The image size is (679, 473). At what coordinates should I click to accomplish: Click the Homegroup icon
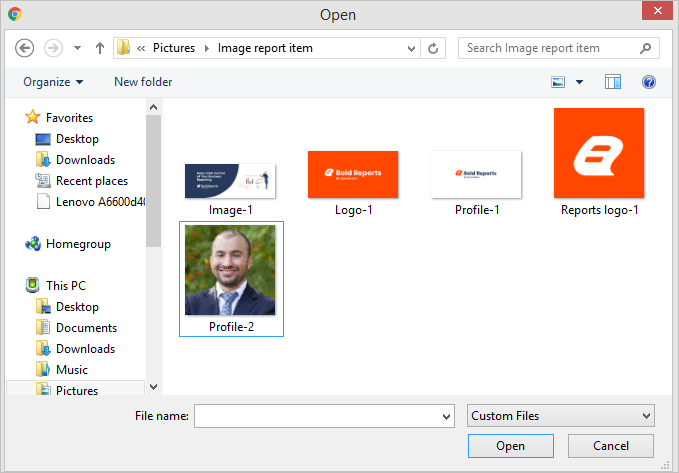click(33, 244)
